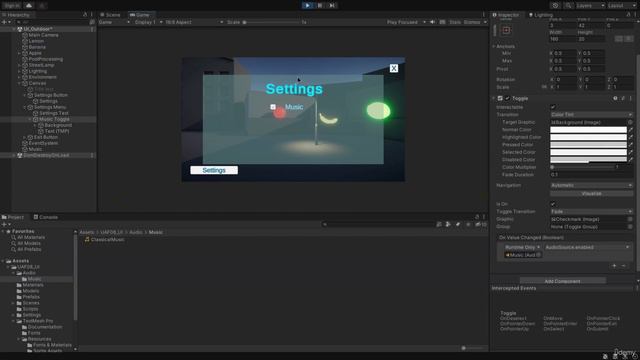Adjust the Color Multiplier slider
The image size is (640, 360).
(582, 167)
